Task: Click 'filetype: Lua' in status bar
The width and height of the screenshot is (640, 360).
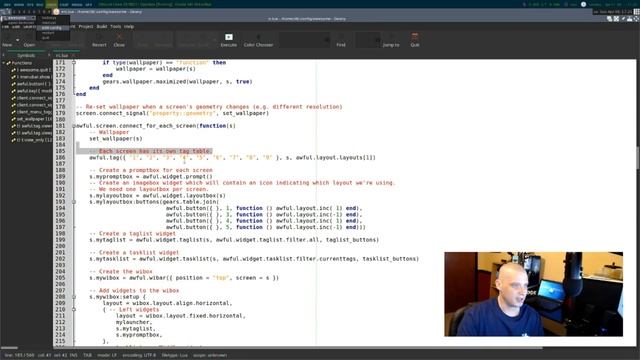Action: pyautogui.click(x=174, y=356)
